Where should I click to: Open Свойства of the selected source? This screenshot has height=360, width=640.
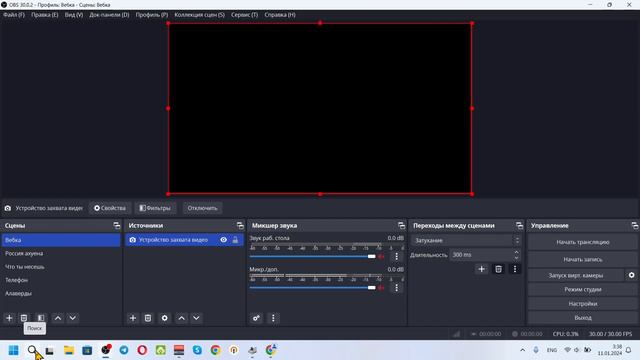[110, 208]
